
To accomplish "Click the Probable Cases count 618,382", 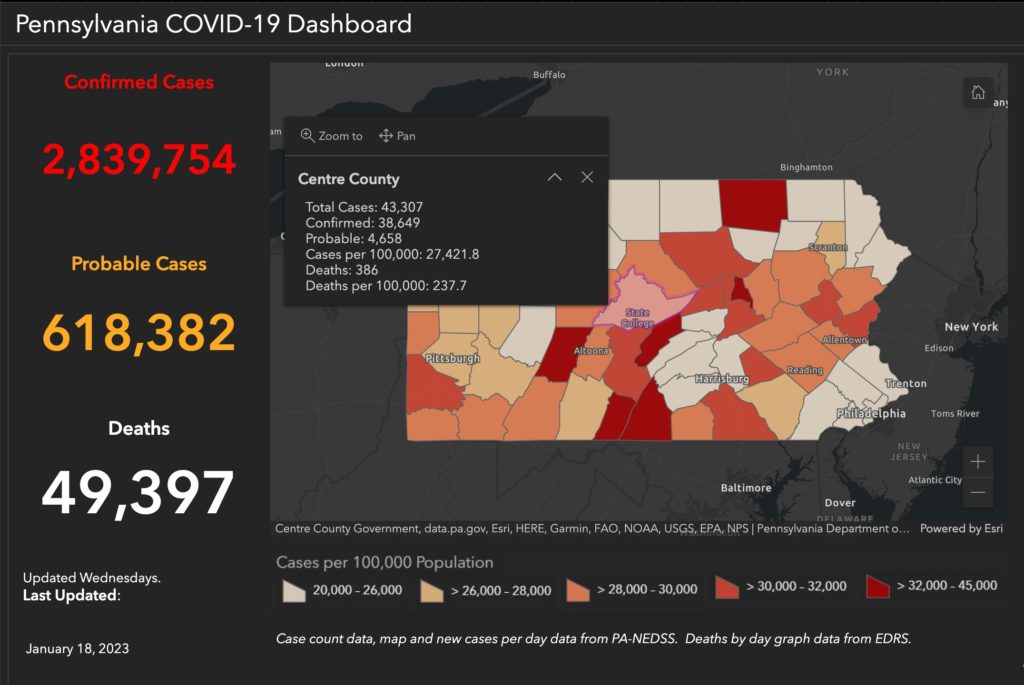I will 139,332.
